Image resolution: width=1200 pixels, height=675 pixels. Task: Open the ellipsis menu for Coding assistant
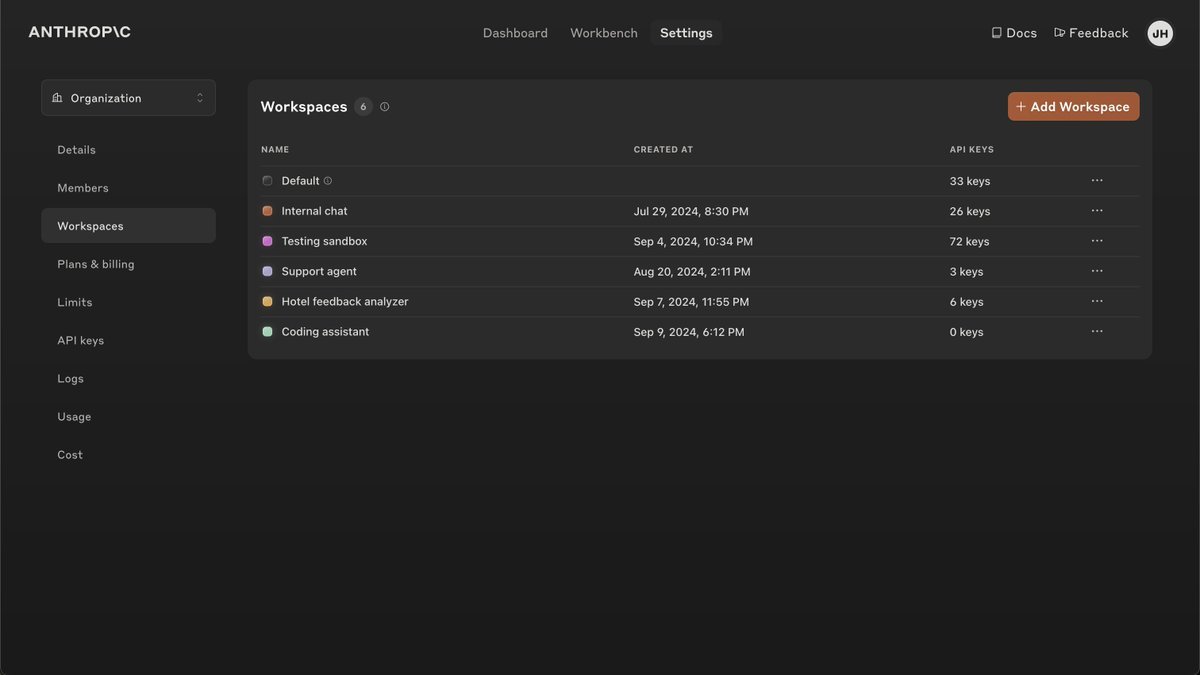[1097, 331]
